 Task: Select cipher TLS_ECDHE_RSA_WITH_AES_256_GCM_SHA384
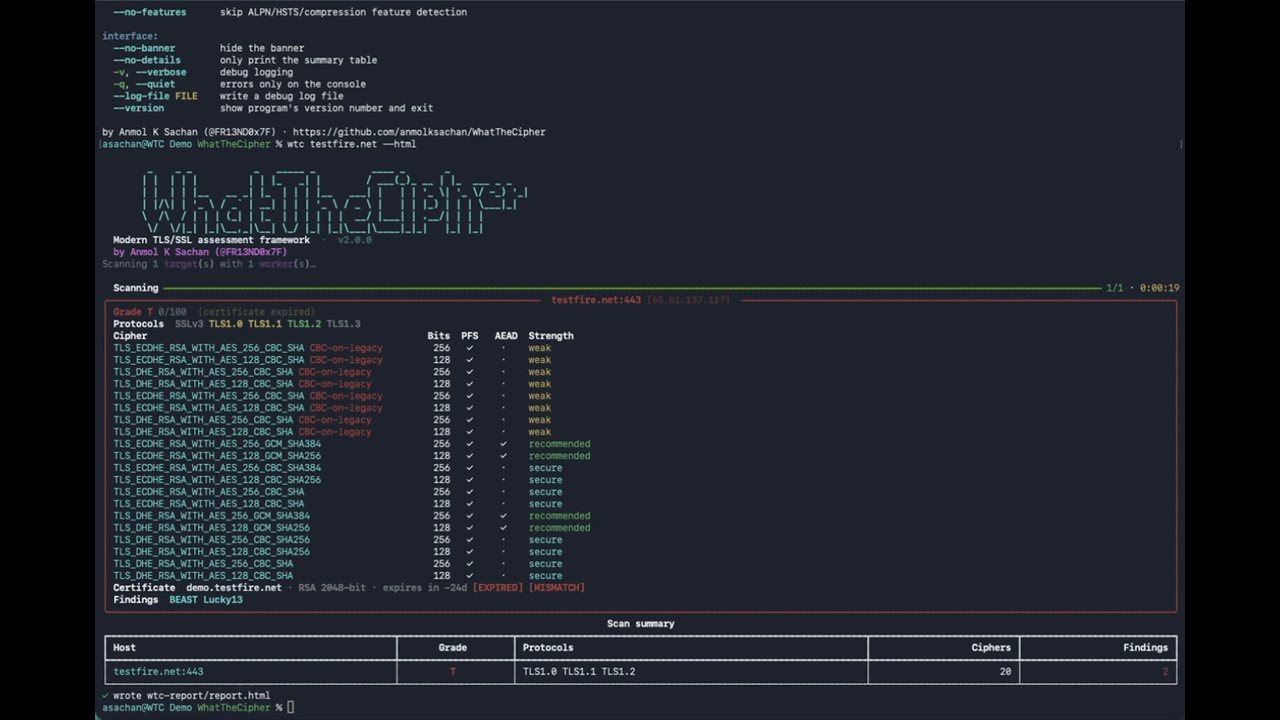[217, 444]
